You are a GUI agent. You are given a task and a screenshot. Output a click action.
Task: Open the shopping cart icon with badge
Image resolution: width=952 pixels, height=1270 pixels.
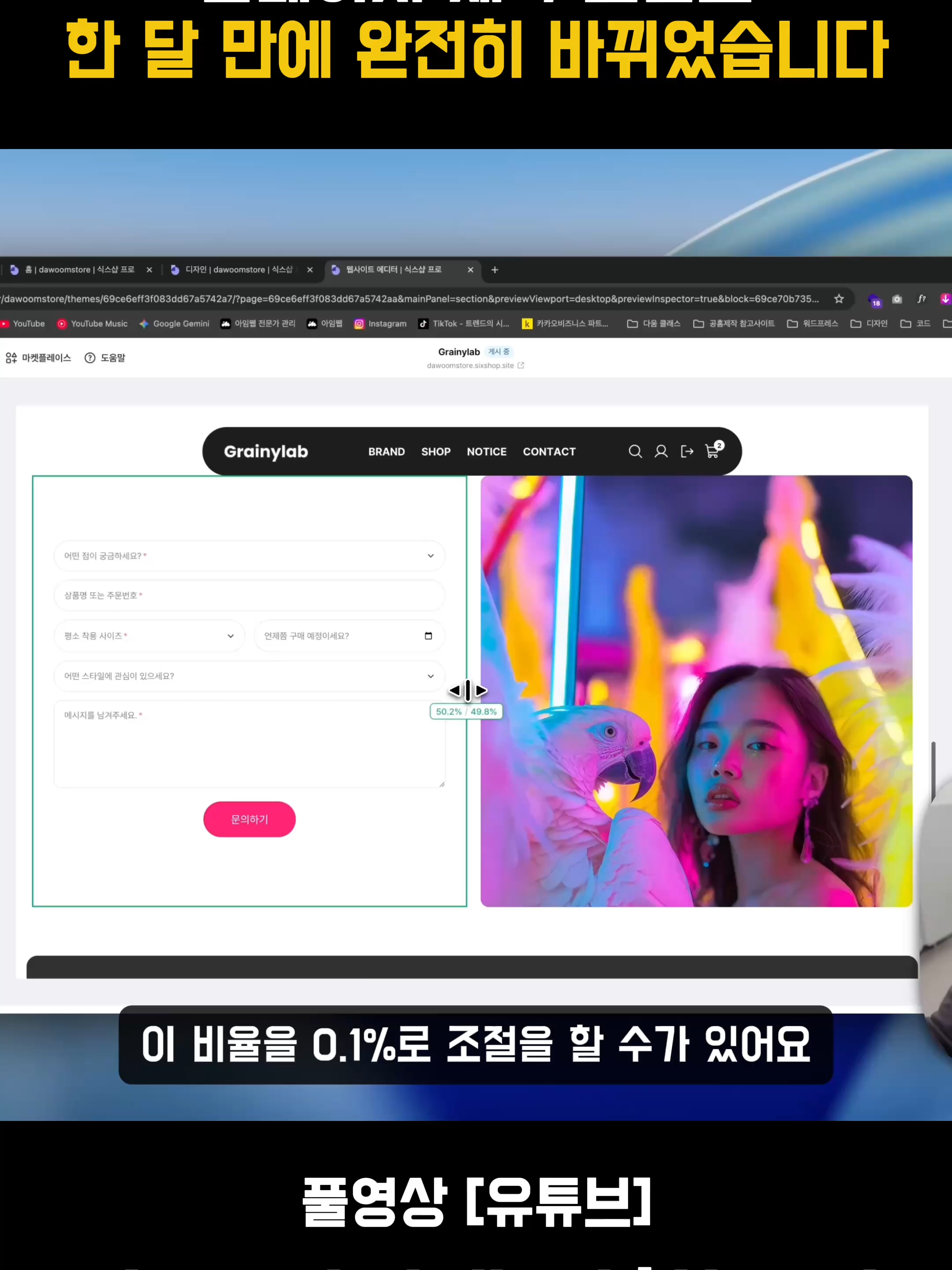click(714, 449)
